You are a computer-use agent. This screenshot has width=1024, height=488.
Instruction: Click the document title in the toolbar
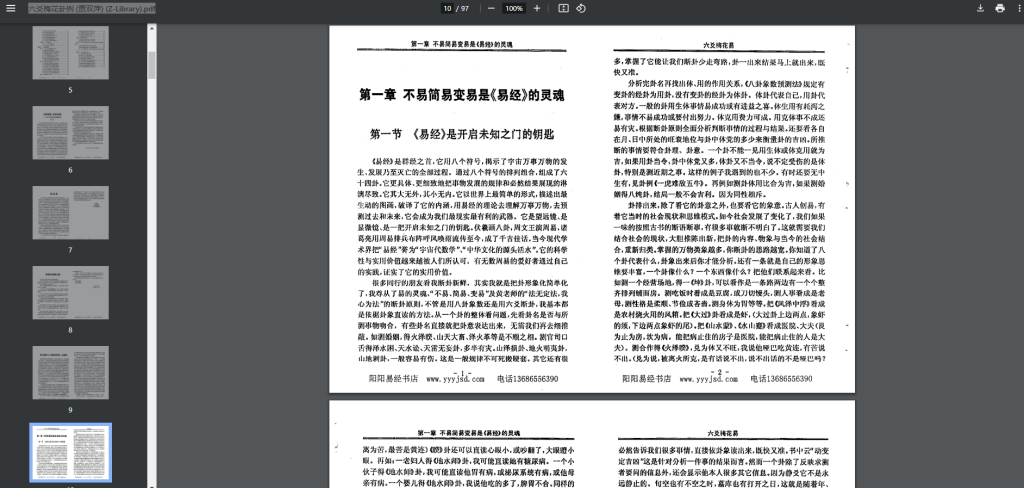[x=92, y=8]
